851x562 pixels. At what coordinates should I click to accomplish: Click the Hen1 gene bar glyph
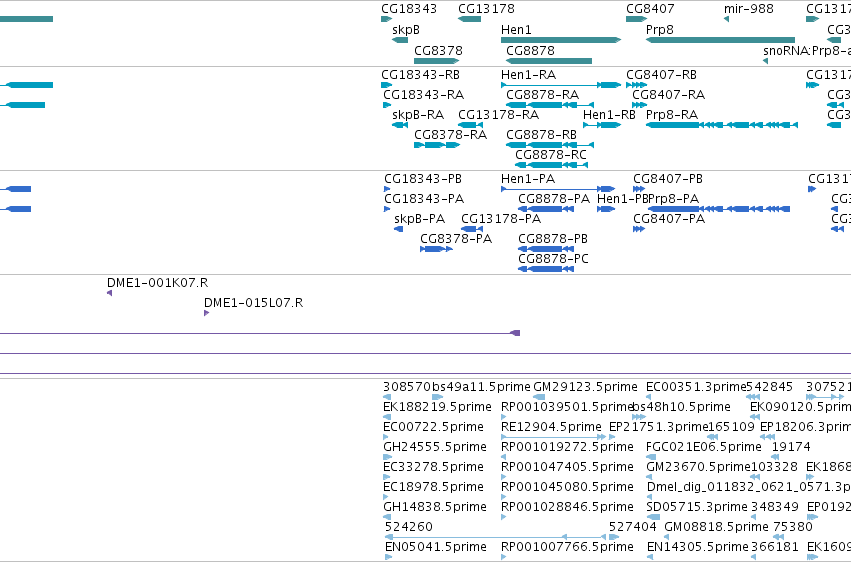pos(561,40)
